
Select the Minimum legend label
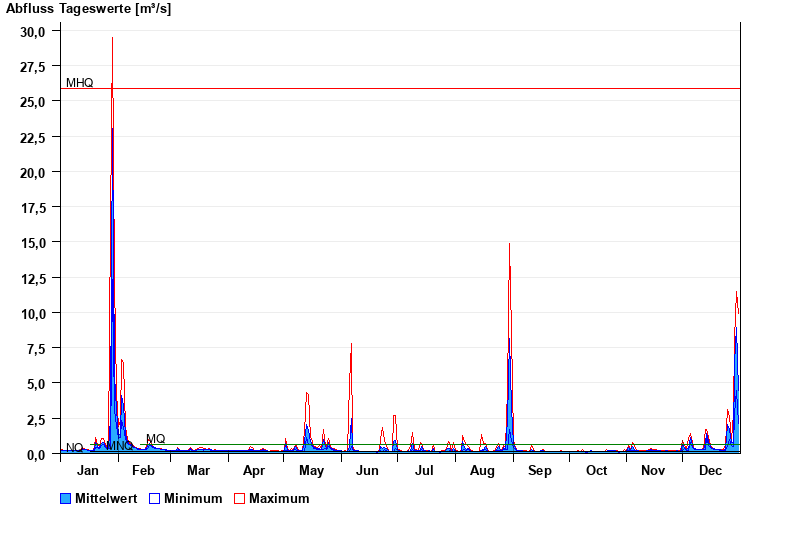[193, 498]
